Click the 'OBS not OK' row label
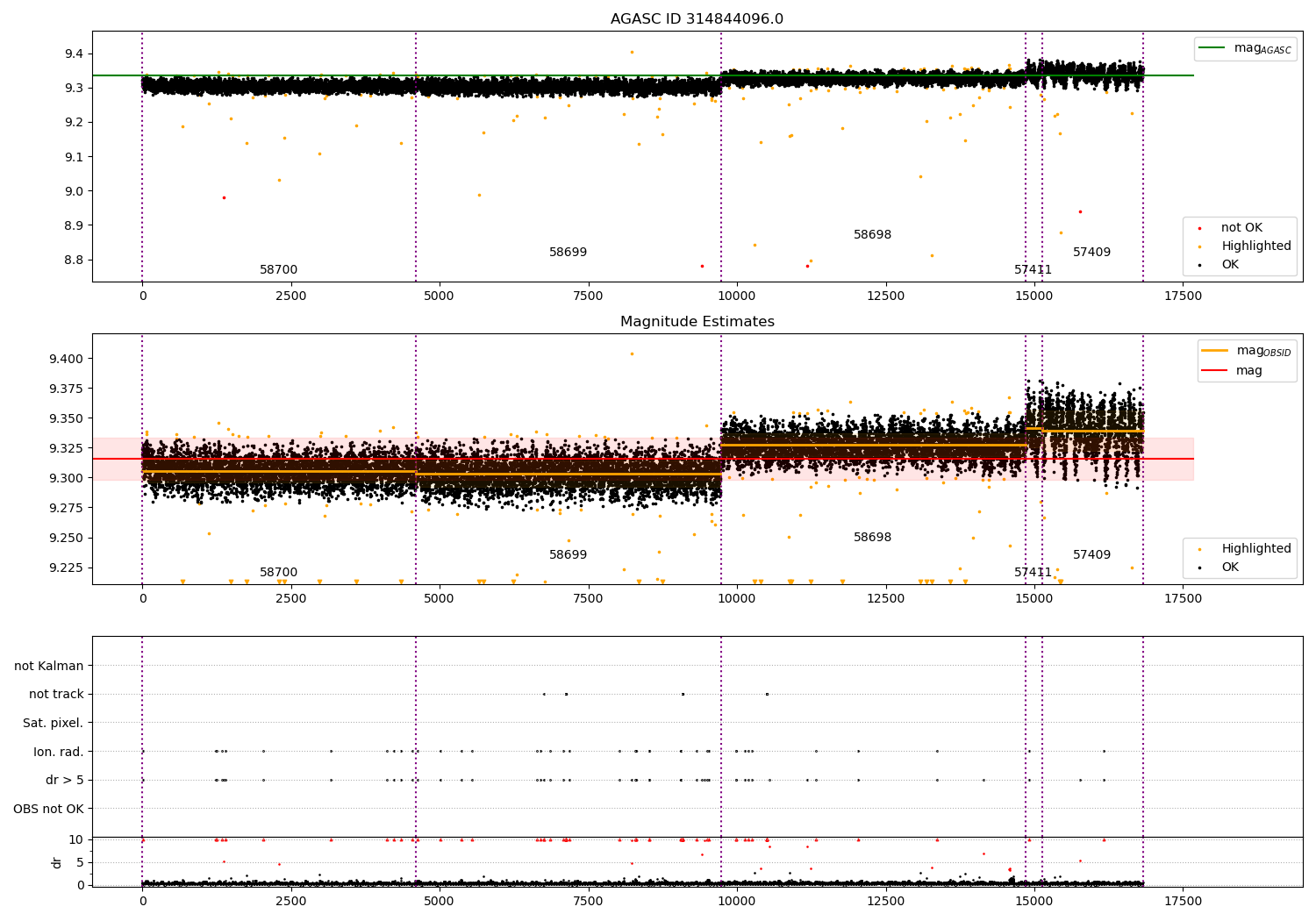The height and width of the screenshot is (921, 1316). pos(49,810)
